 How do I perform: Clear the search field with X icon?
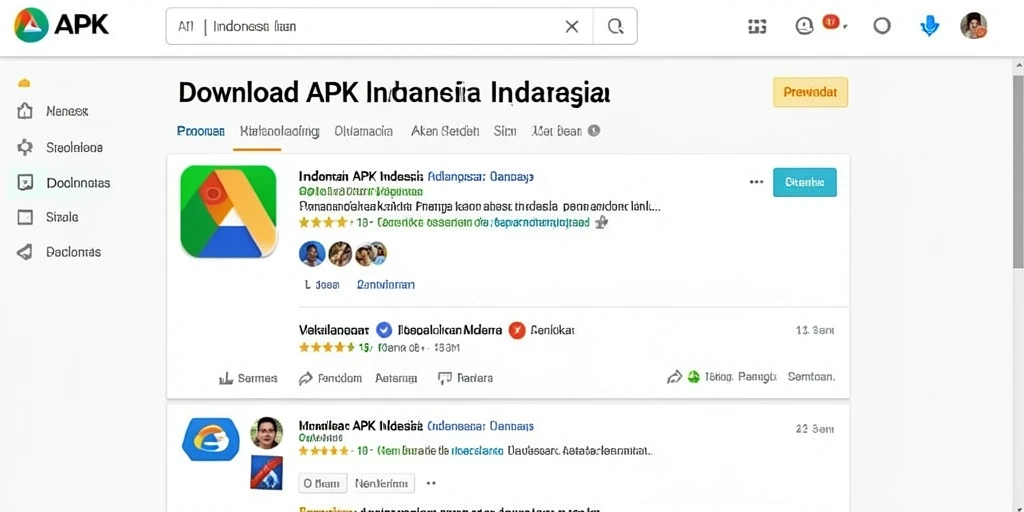(571, 27)
